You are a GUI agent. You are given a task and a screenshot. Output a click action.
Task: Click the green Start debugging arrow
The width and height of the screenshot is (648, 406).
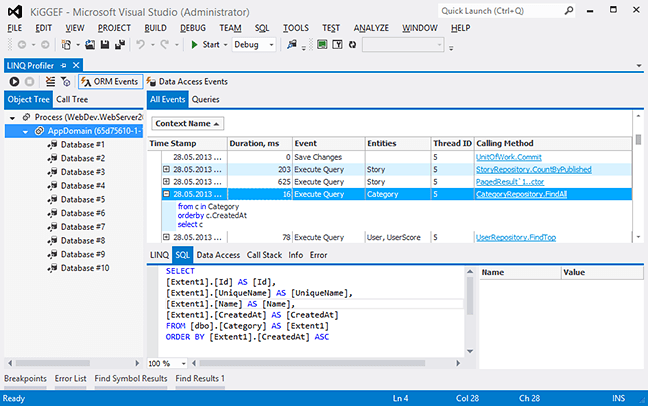[194, 45]
